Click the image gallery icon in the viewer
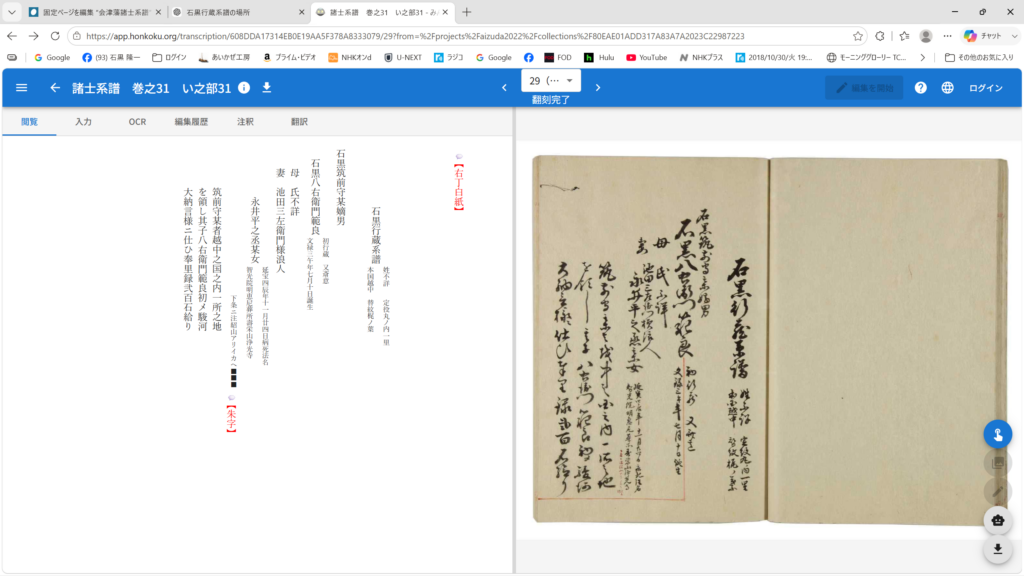The image size is (1024, 576). click(x=998, y=463)
